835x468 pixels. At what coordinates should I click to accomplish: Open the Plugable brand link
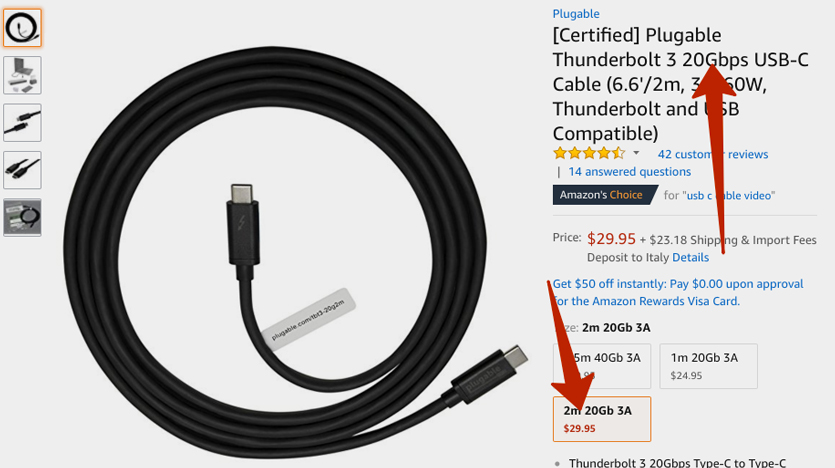coord(576,14)
